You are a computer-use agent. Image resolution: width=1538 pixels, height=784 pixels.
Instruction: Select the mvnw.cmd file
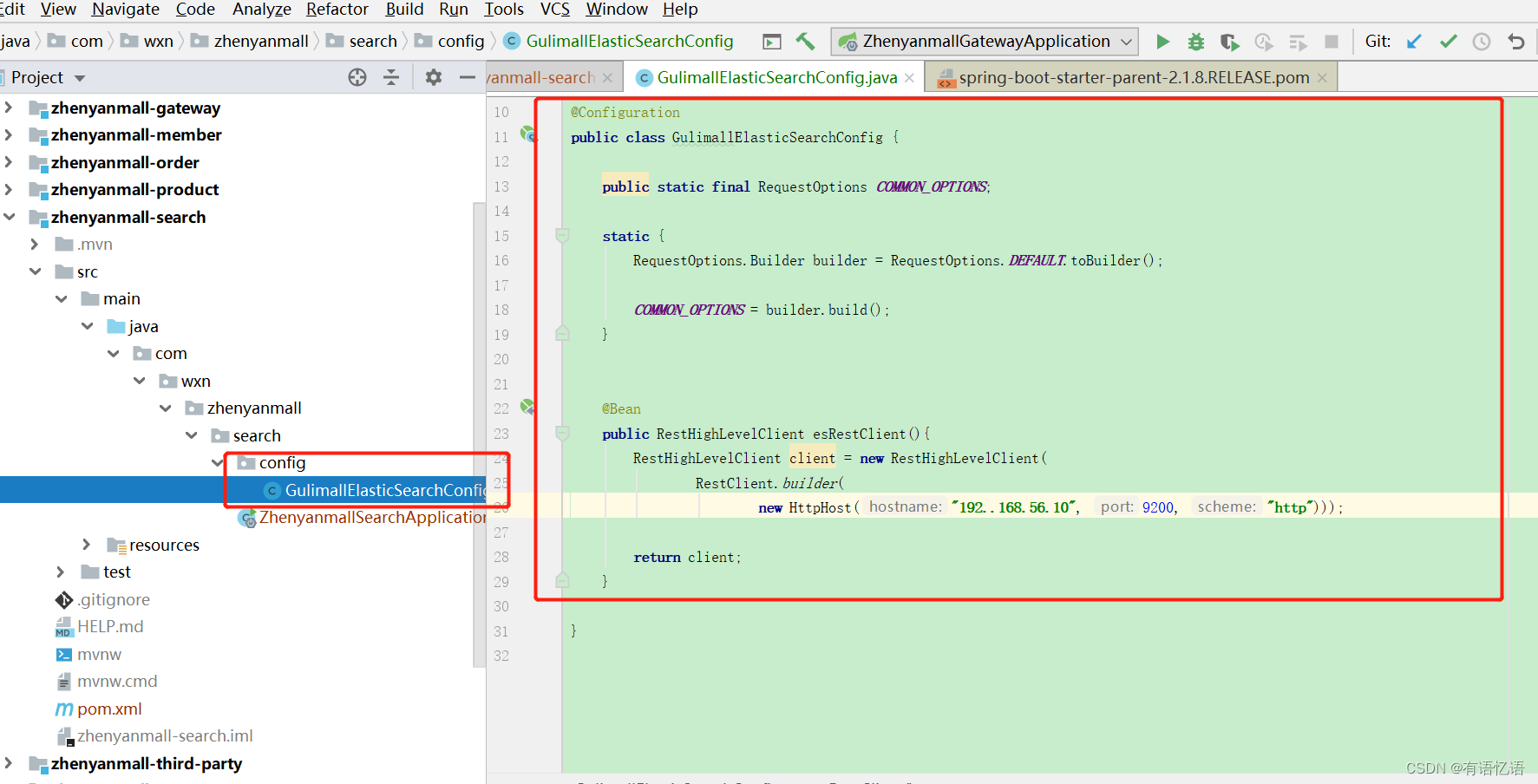coord(117,681)
